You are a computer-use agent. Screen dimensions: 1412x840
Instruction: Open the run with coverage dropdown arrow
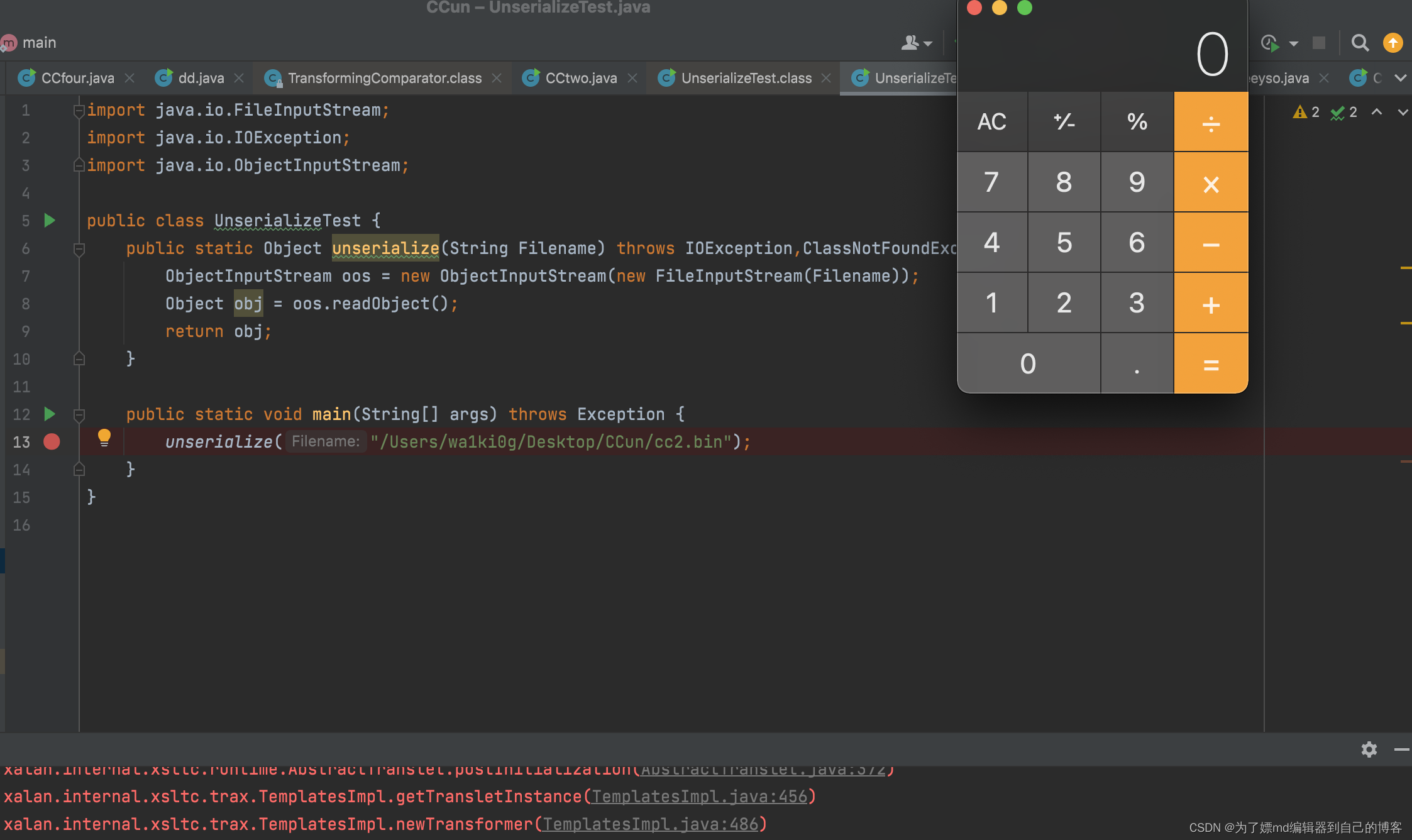[1294, 43]
